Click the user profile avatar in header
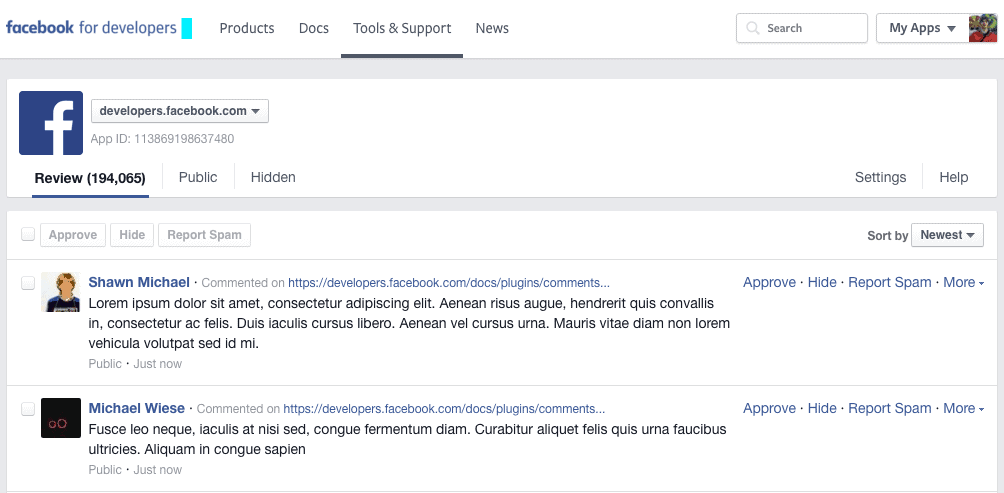Viewport: 1004px width, 493px height. tap(982, 28)
